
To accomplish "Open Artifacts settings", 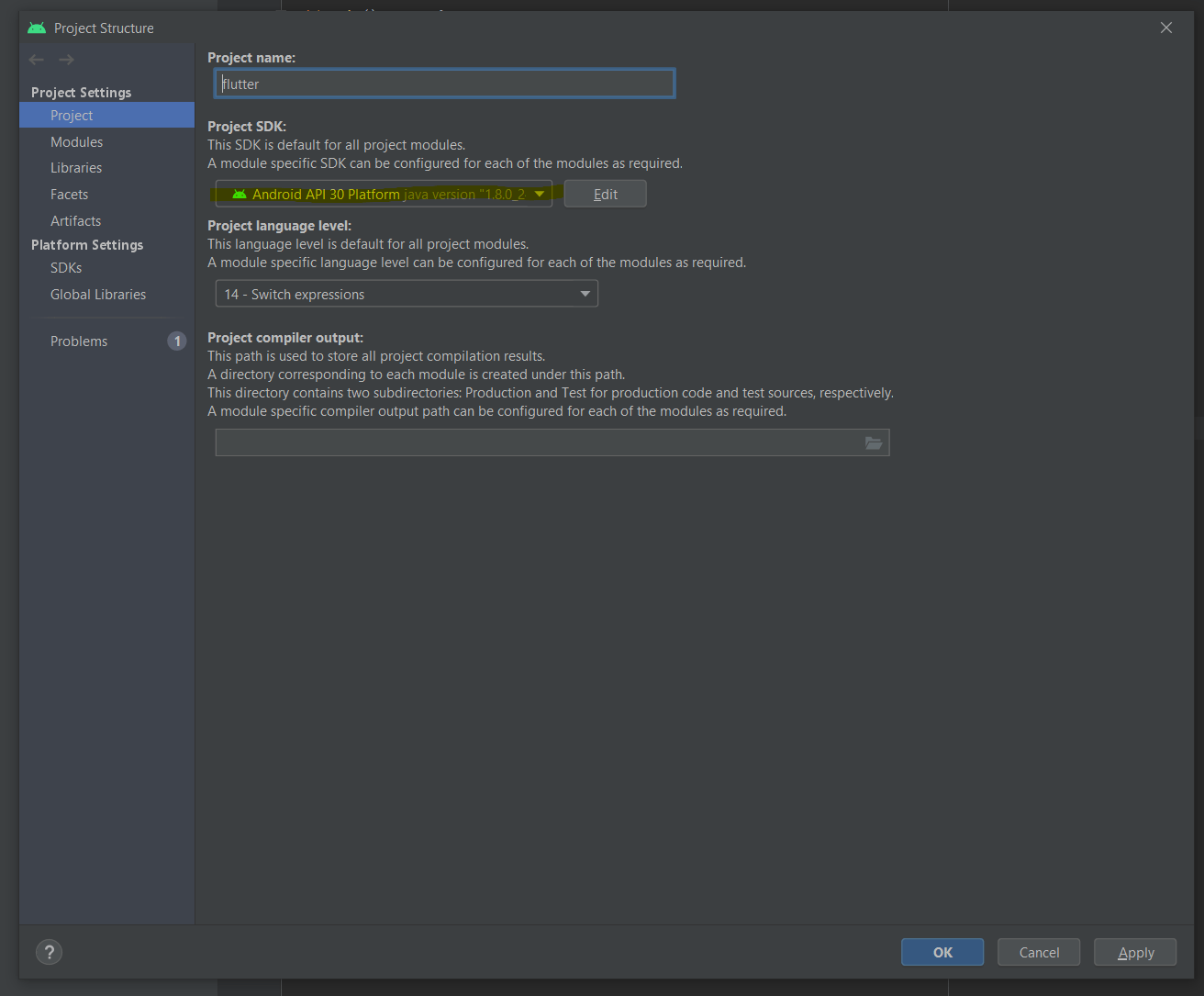I will (x=75, y=221).
